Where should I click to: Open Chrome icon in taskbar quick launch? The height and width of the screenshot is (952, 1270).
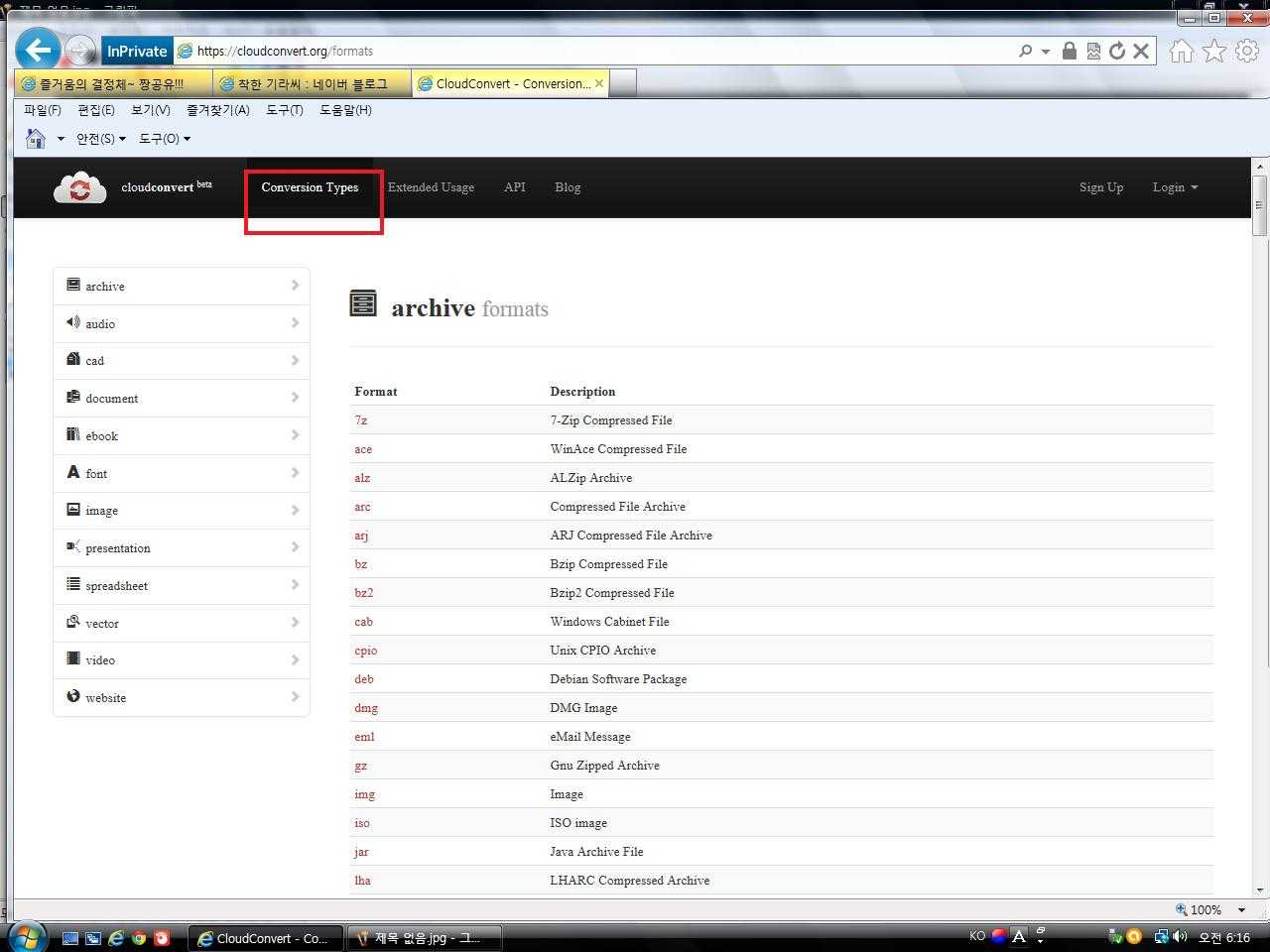point(139,937)
